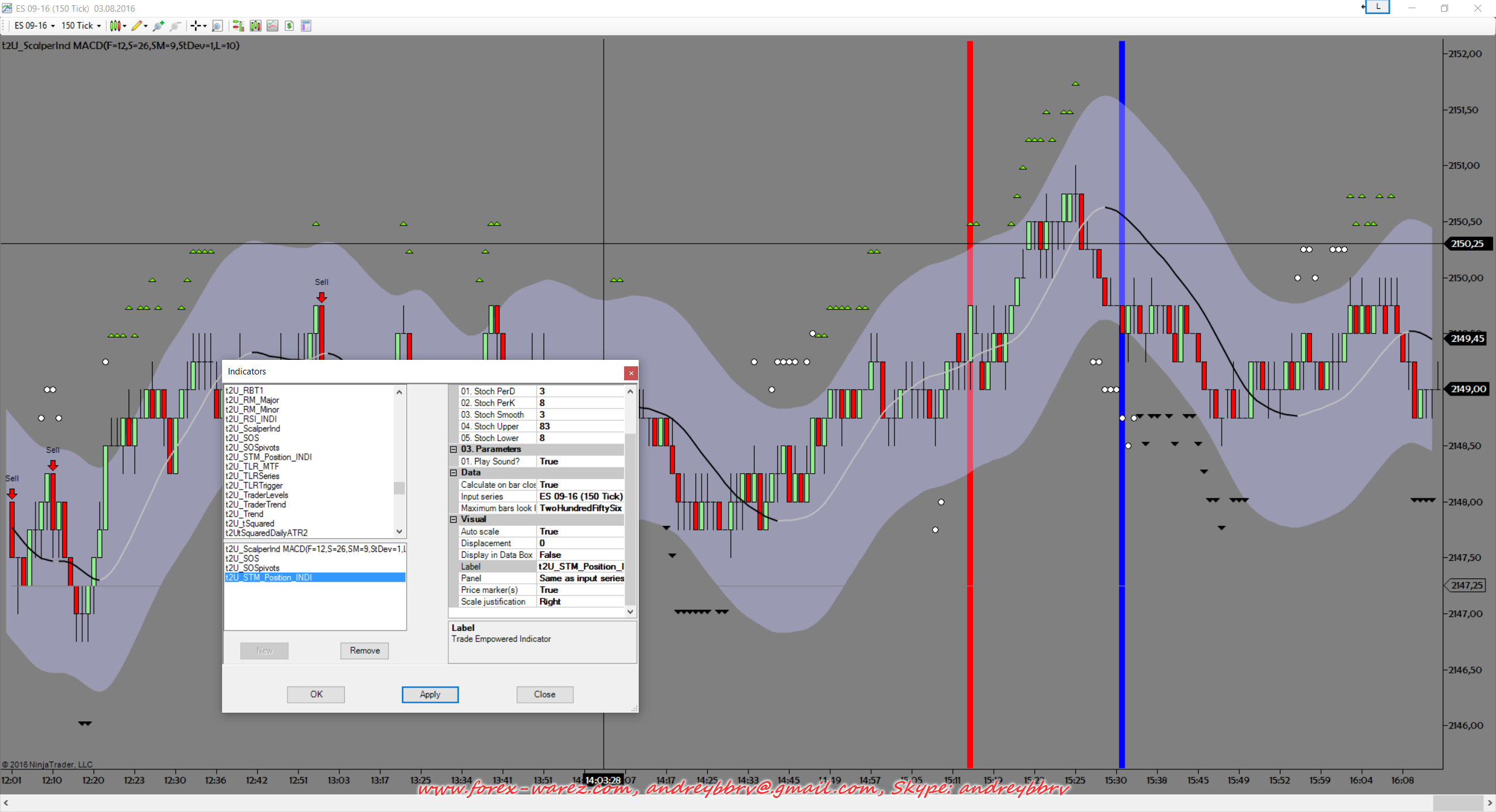Click the zoom frame magnifier icon
Viewport: 1496px width, 812px height.
pyautogui.click(x=217, y=26)
